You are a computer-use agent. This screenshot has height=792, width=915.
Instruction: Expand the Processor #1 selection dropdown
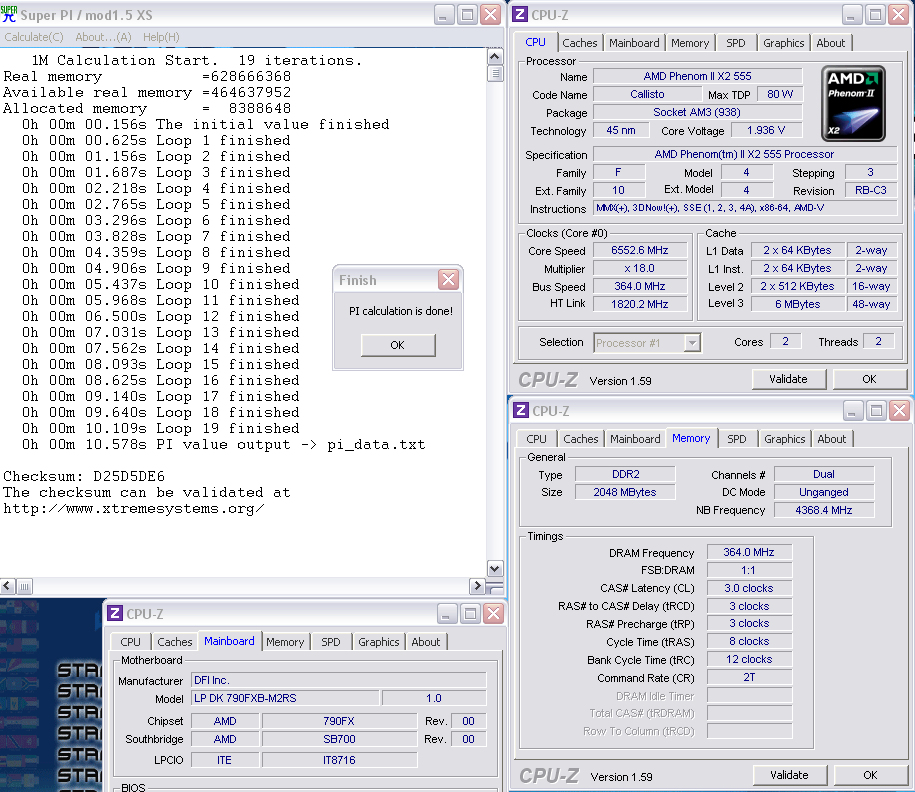692,343
